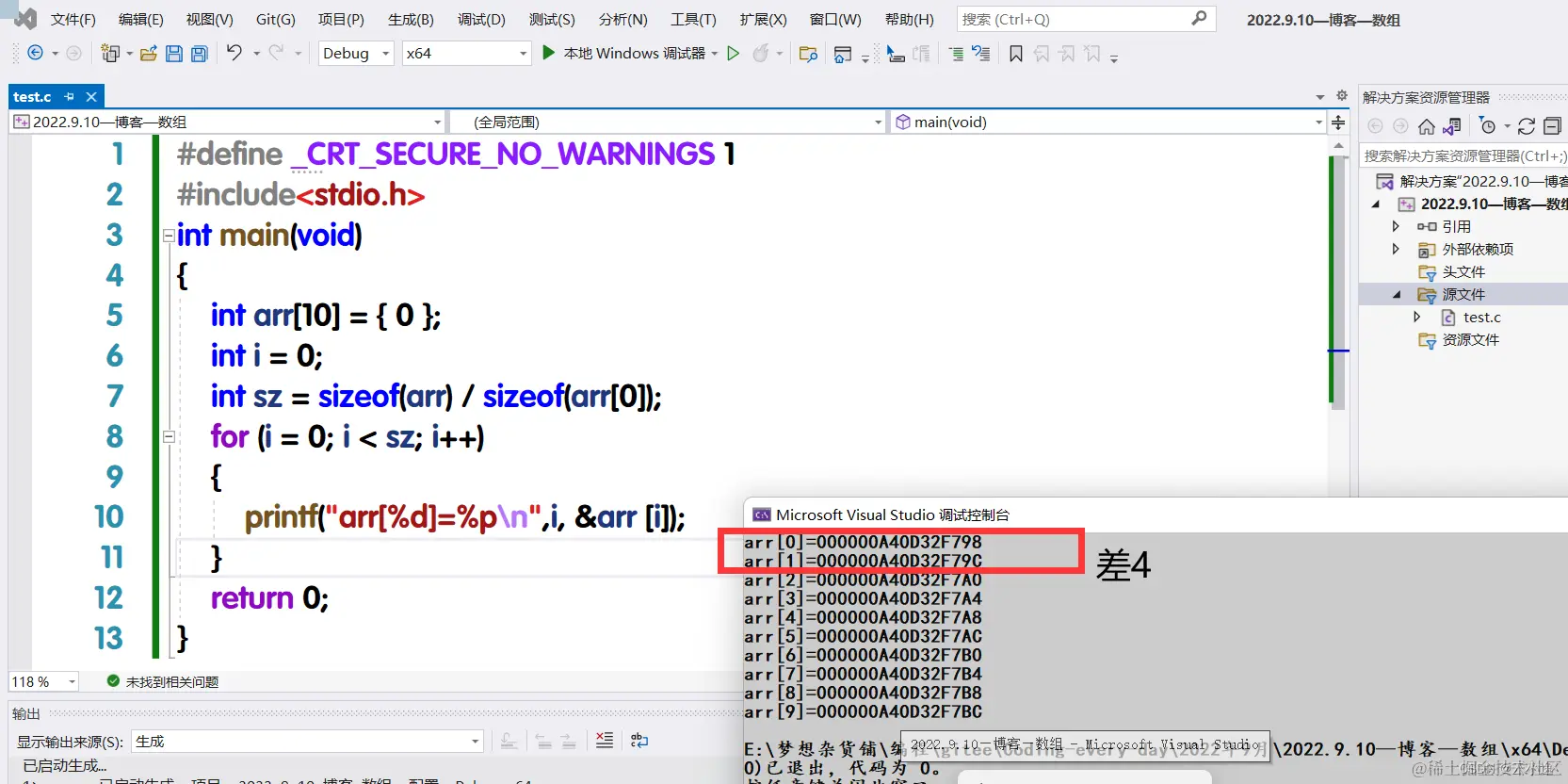Open the editor tab settings gear icon

[x=1342, y=96]
